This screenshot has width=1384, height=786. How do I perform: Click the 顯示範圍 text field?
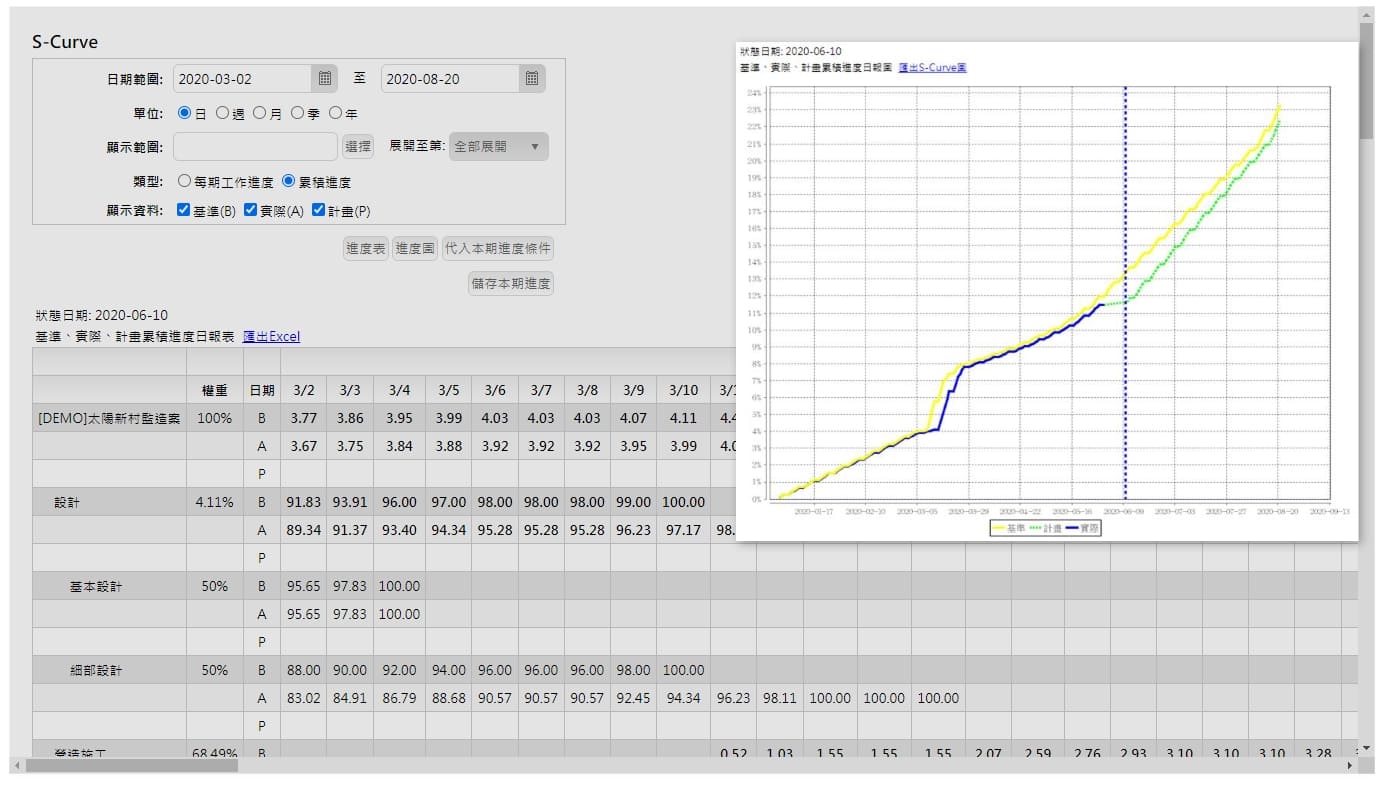(254, 146)
